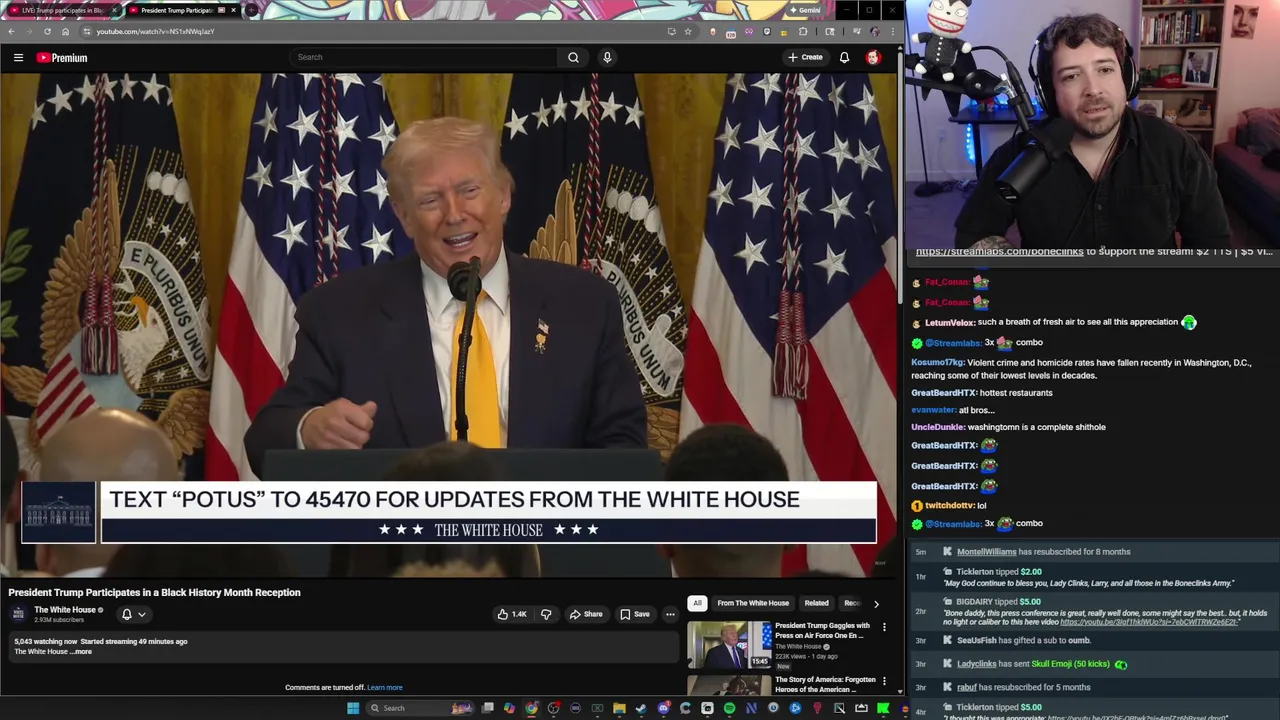Open Spotify from the taskbar
This screenshot has width=1280, height=720.
point(729,708)
